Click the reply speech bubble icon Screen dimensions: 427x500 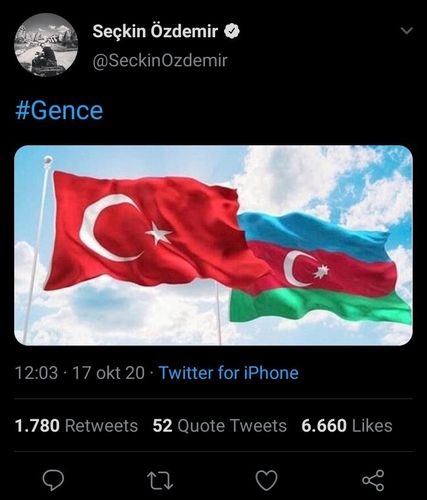click(x=53, y=480)
